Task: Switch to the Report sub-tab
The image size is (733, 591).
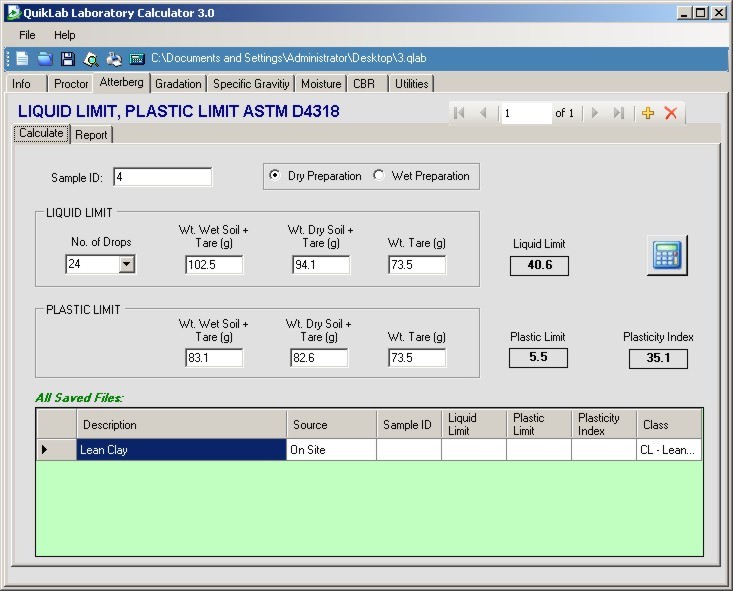Action: pyautogui.click(x=91, y=135)
